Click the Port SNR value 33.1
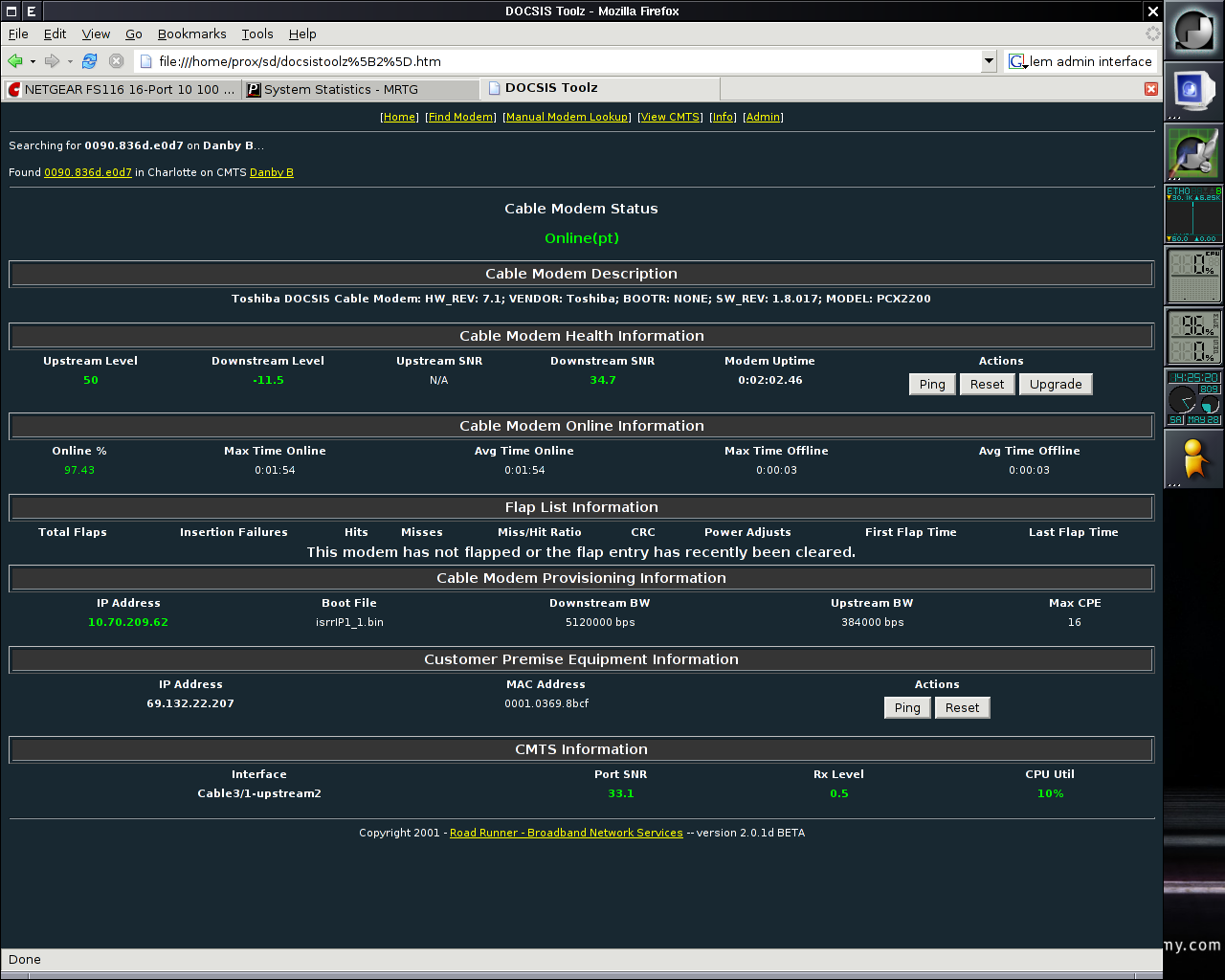The height and width of the screenshot is (980, 1225). pos(621,793)
